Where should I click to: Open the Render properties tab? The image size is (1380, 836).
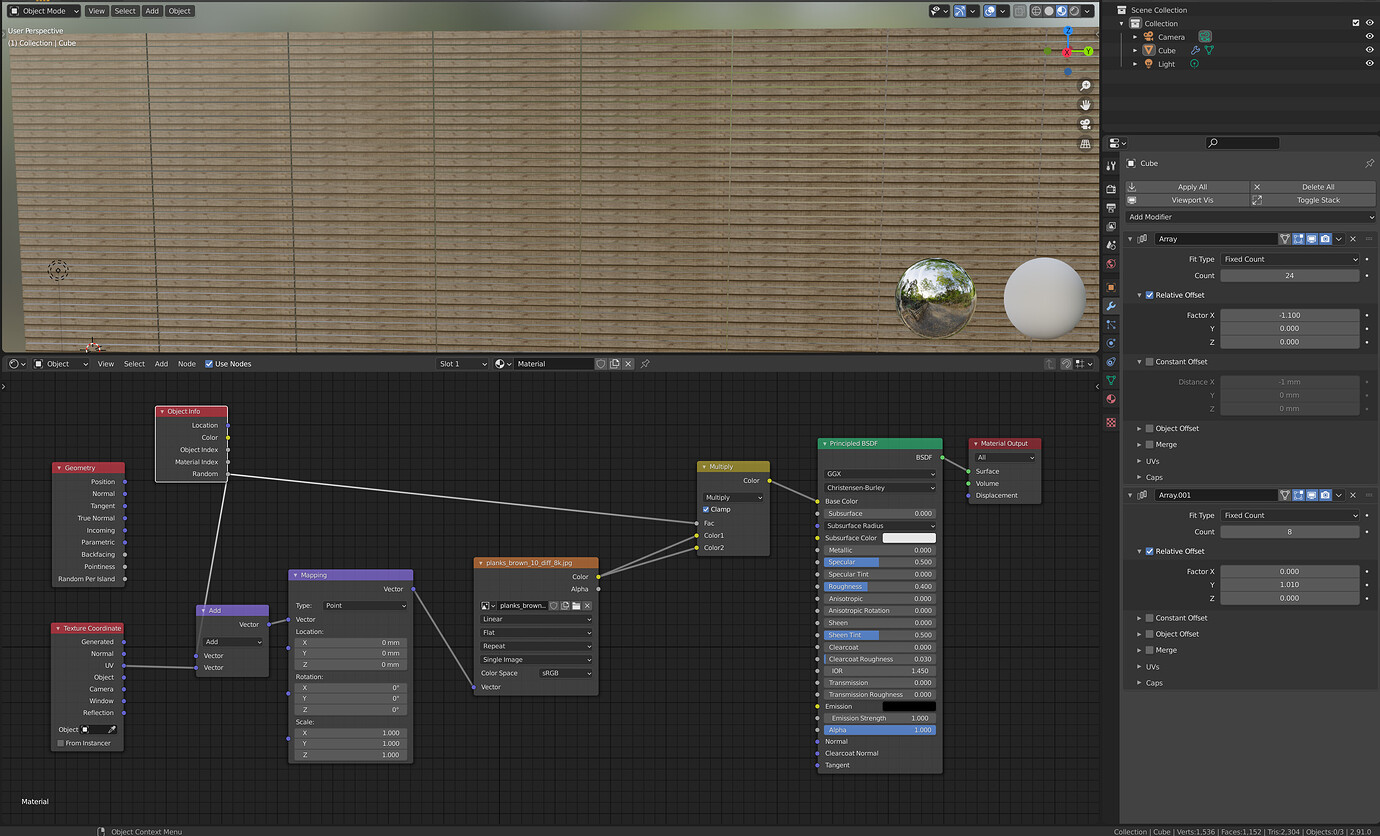[x=1111, y=189]
